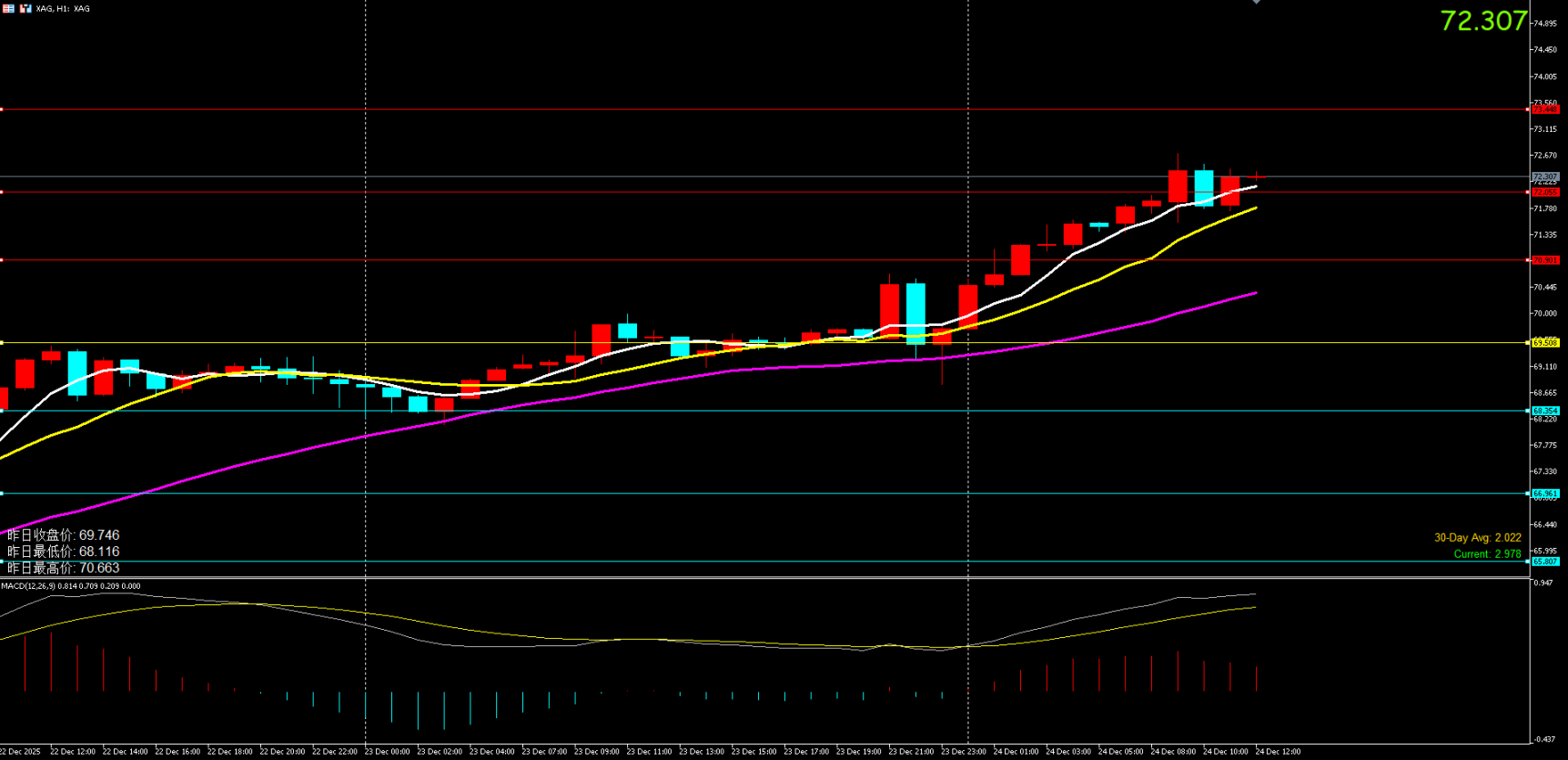The image size is (1568, 760).
Task: Click the 昨日收盘价 69.746 text label
Action: (63, 535)
